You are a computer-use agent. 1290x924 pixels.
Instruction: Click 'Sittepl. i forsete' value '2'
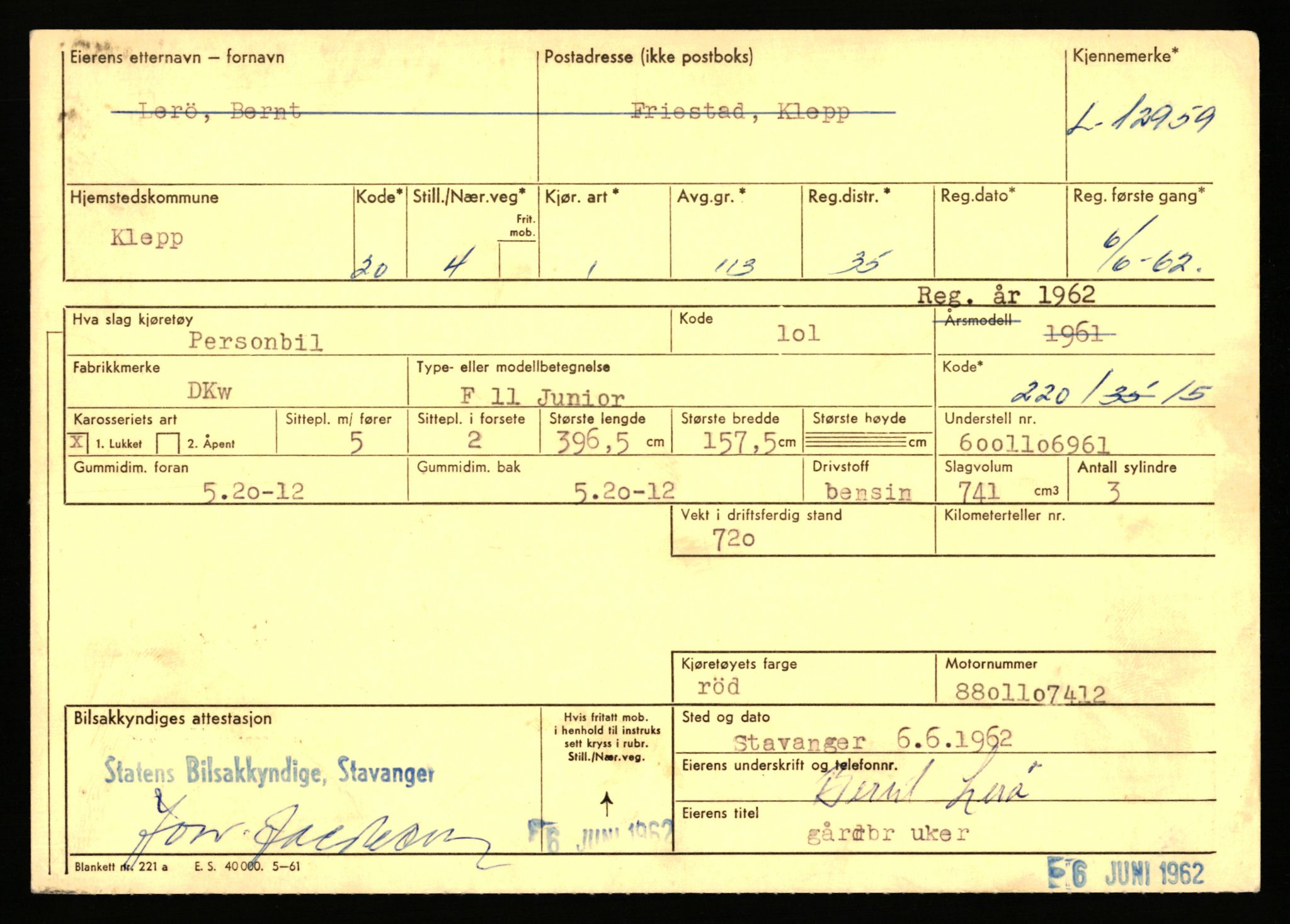475,440
